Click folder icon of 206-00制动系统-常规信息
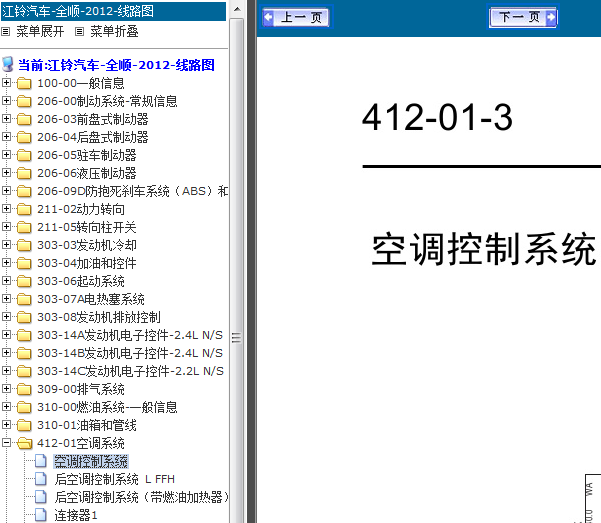This screenshot has height=523, width=601. [x=24, y=101]
